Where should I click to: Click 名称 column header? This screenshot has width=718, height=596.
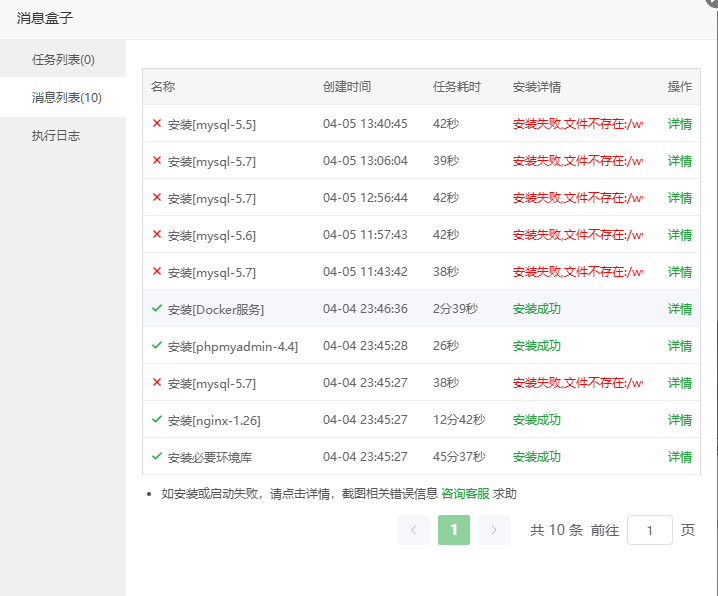point(163,87)
